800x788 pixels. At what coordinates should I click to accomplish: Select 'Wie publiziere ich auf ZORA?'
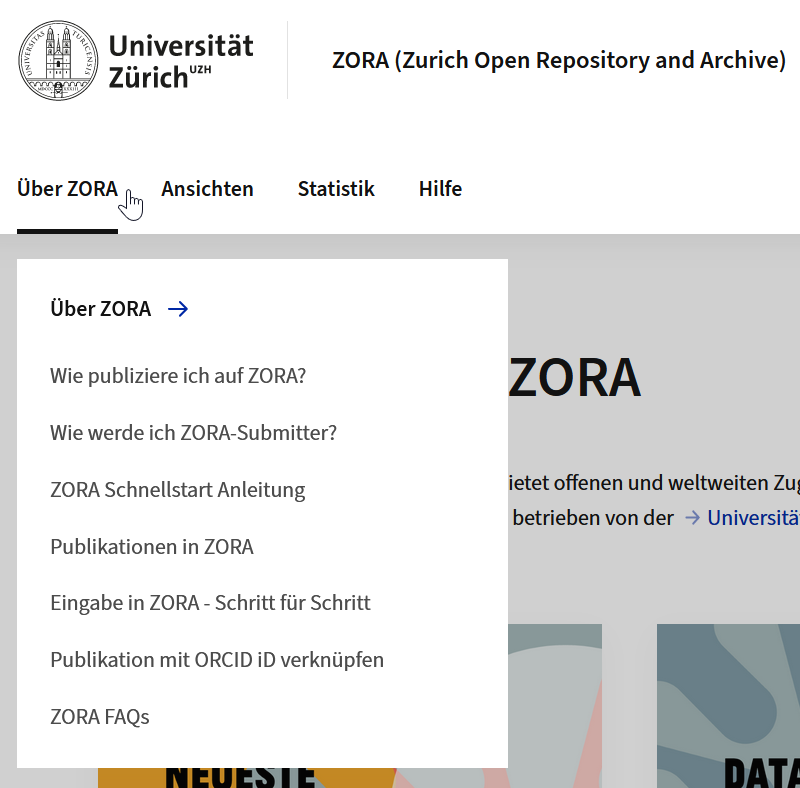[x=178, y=376]
